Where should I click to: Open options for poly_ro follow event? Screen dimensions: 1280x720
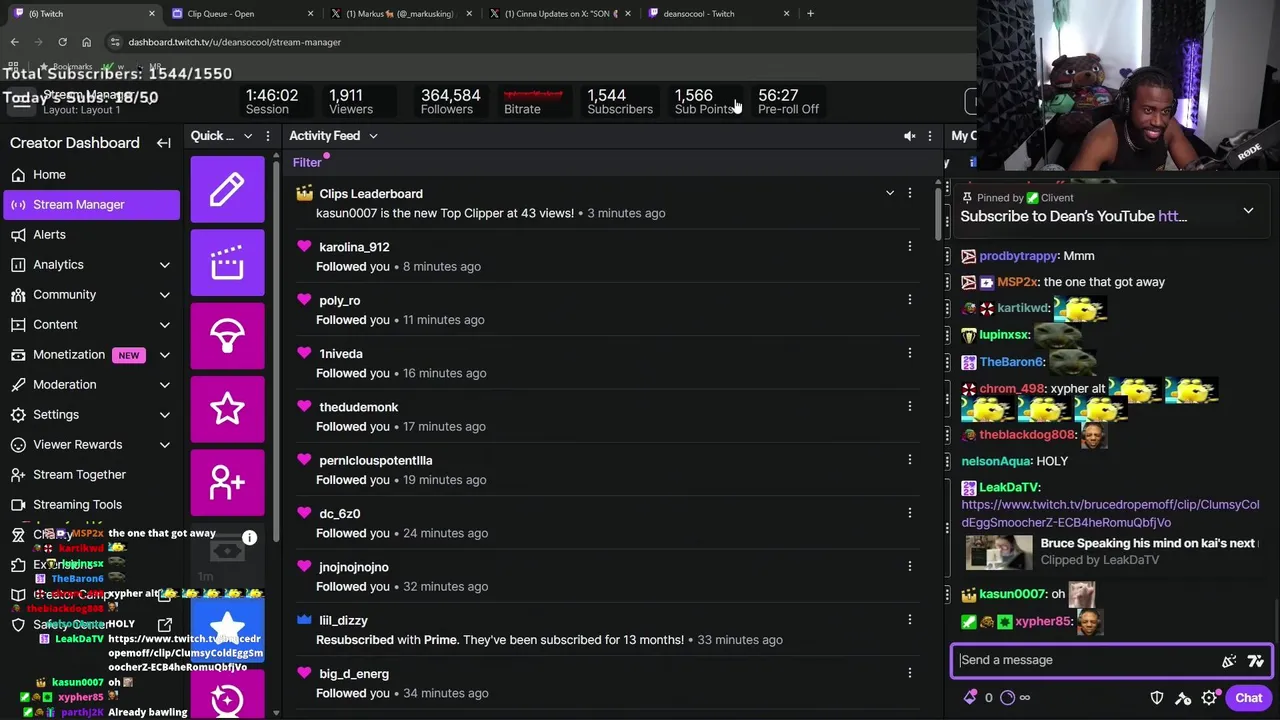pyautogui.click(x=909, y=299)
